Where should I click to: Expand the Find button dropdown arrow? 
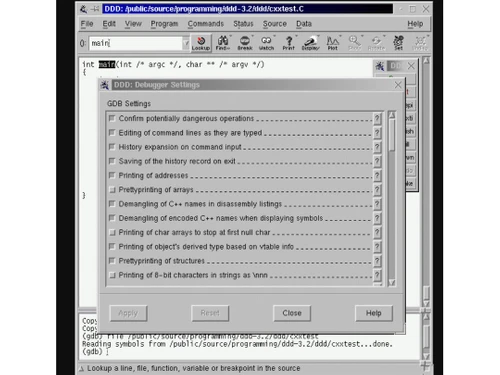231,36
